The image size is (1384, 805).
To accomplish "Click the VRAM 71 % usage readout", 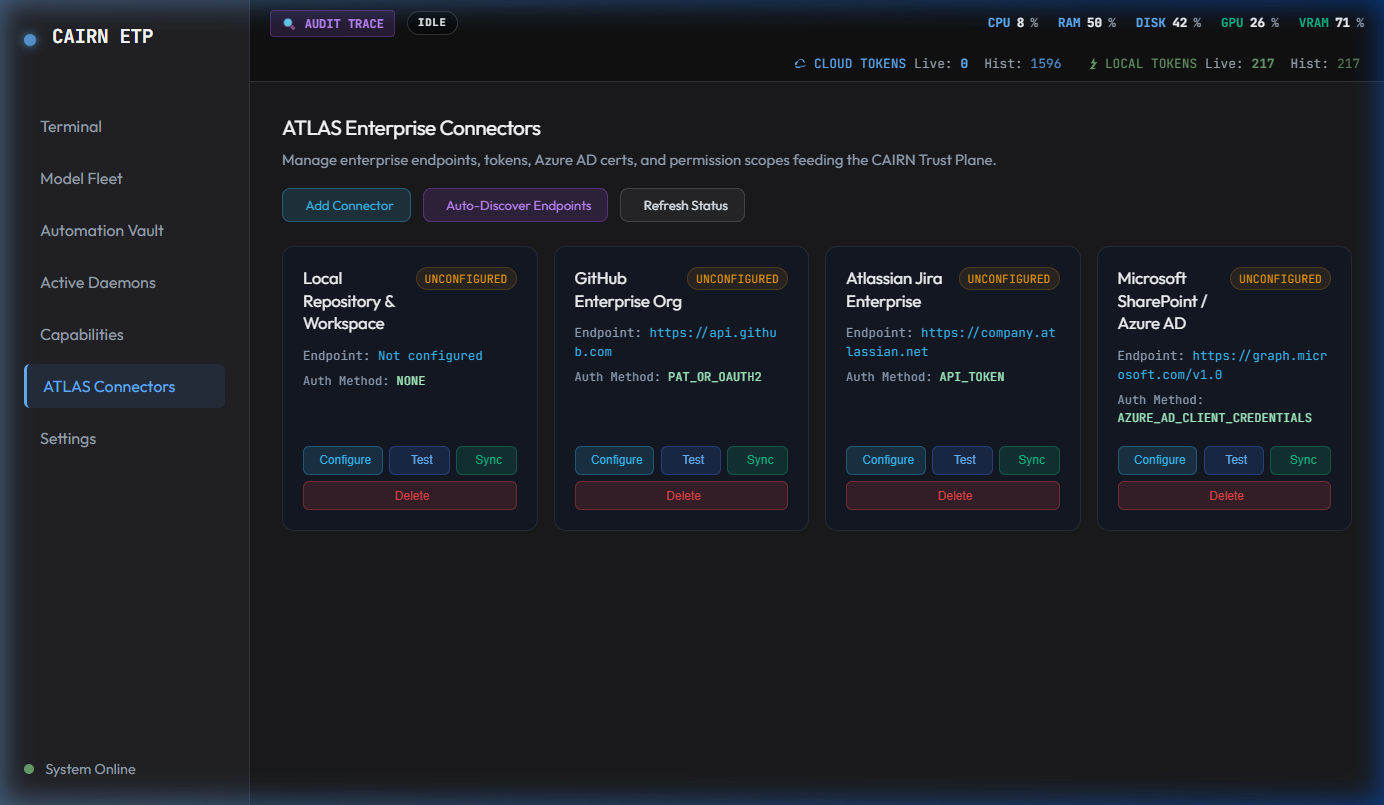I will (x=1332, y=23).
